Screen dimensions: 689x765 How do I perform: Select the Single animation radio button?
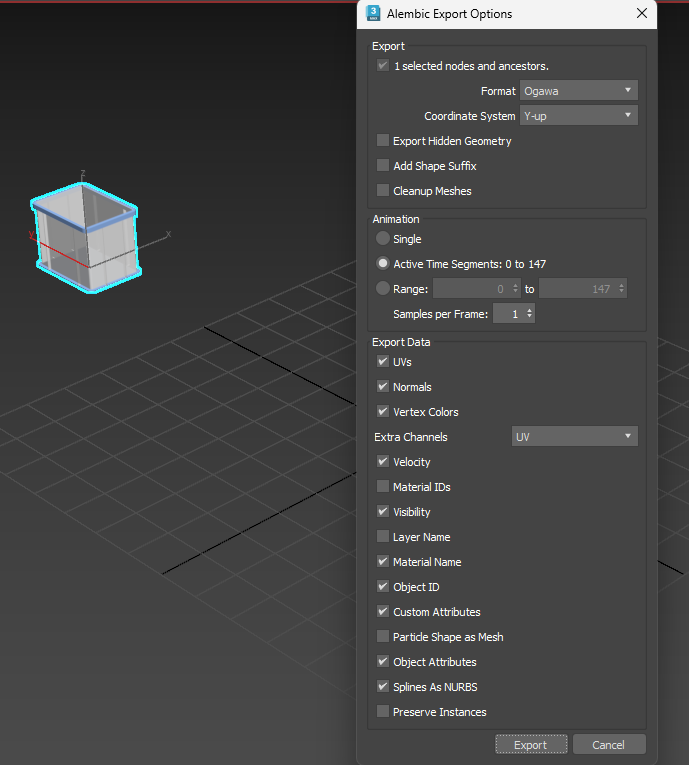click(383, 239)
